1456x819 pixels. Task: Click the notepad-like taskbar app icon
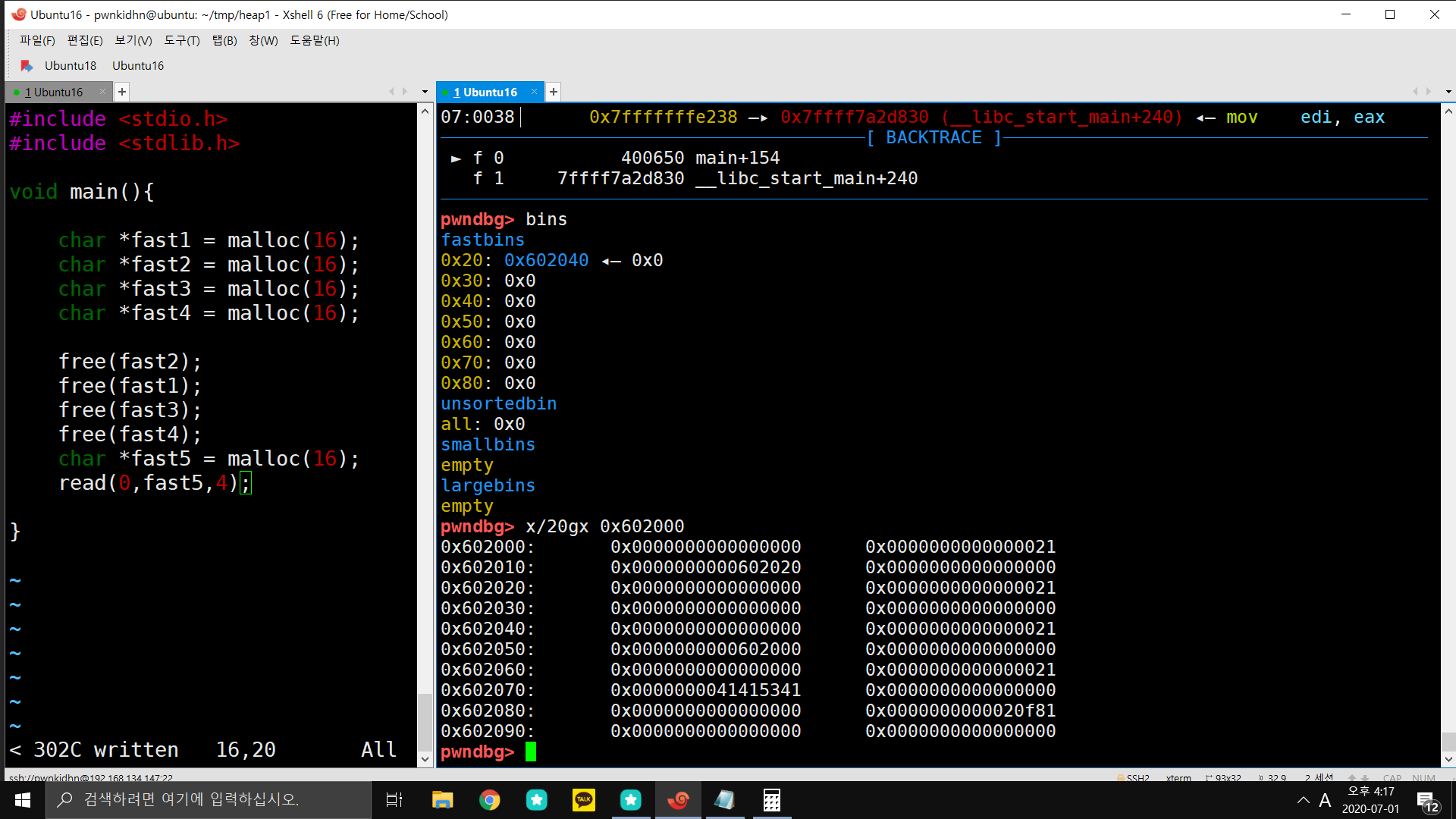click(x=724, y=799)
